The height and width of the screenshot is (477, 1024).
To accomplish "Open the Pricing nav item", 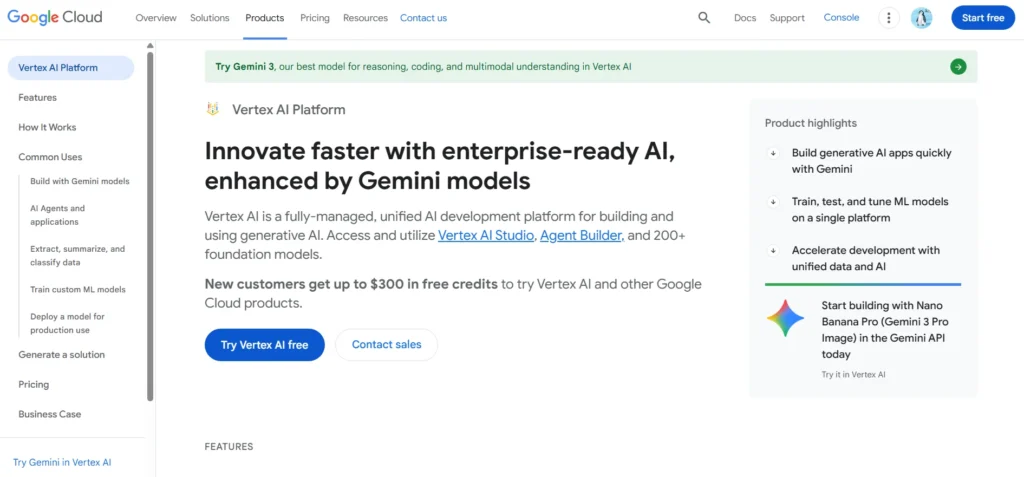I will click(x=315, y=18).
